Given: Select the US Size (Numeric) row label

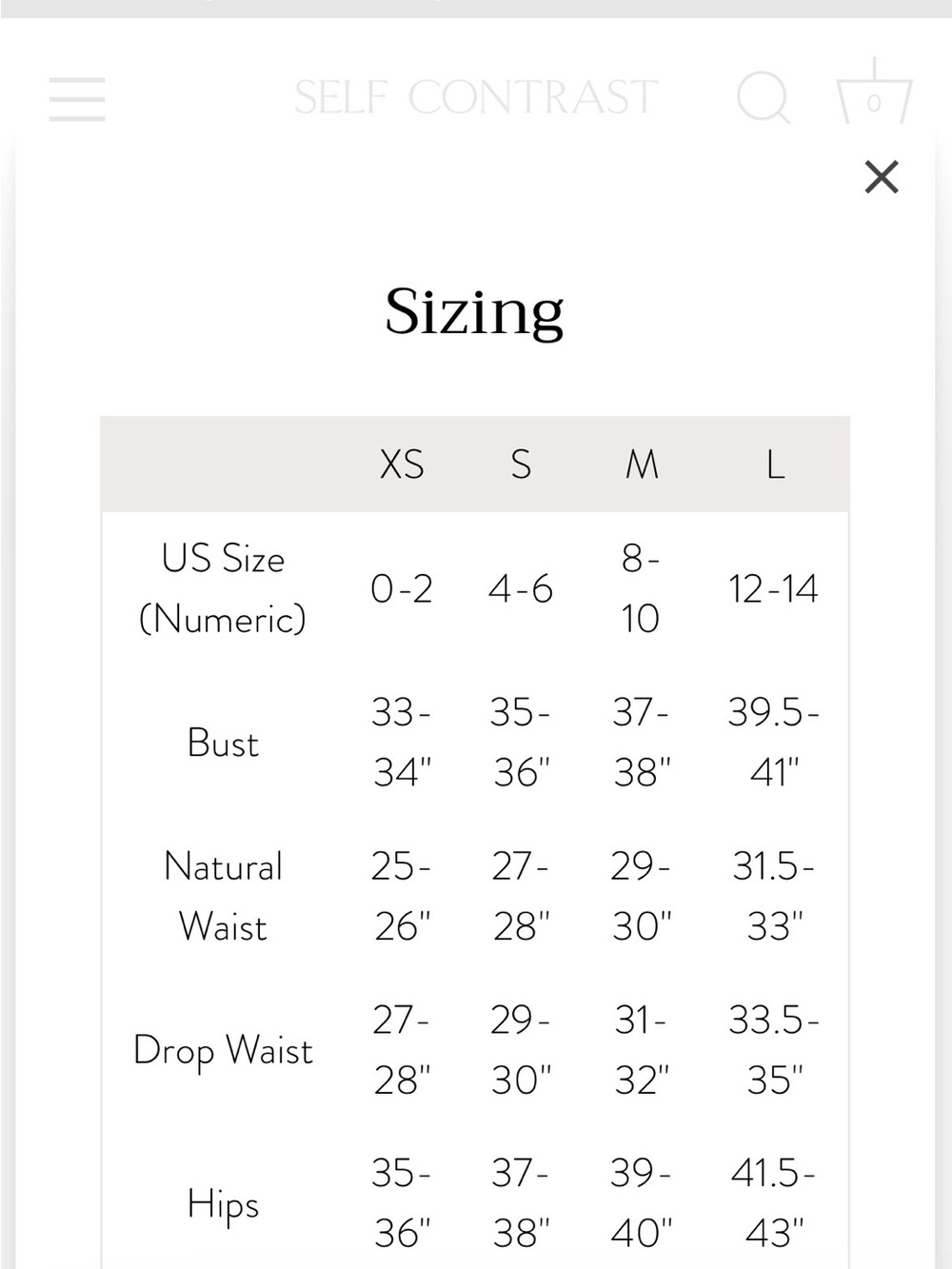Looking at the screenshot, I should 223,588.
